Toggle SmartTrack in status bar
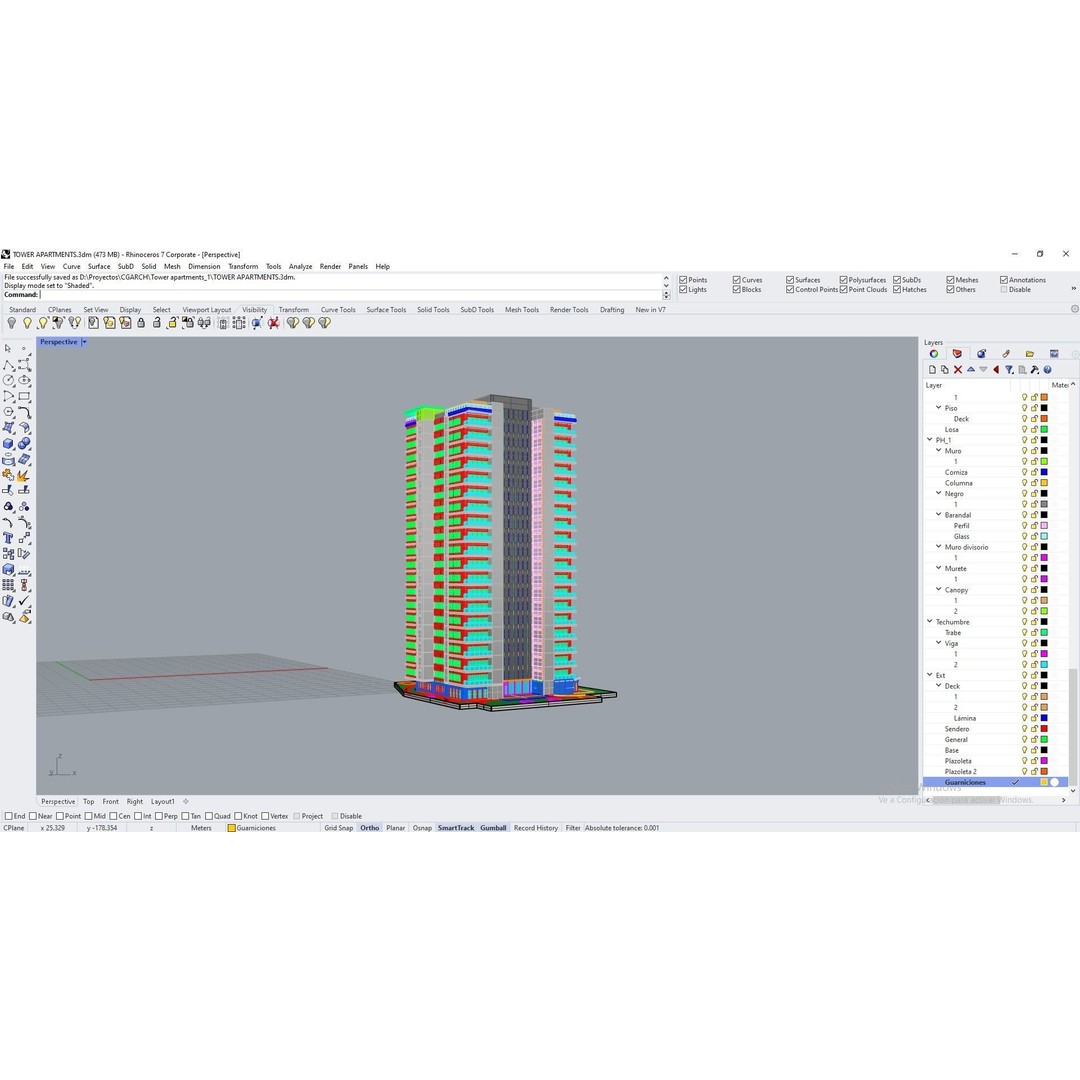Screen dimensions: 1080x1080 pos(456,829)
